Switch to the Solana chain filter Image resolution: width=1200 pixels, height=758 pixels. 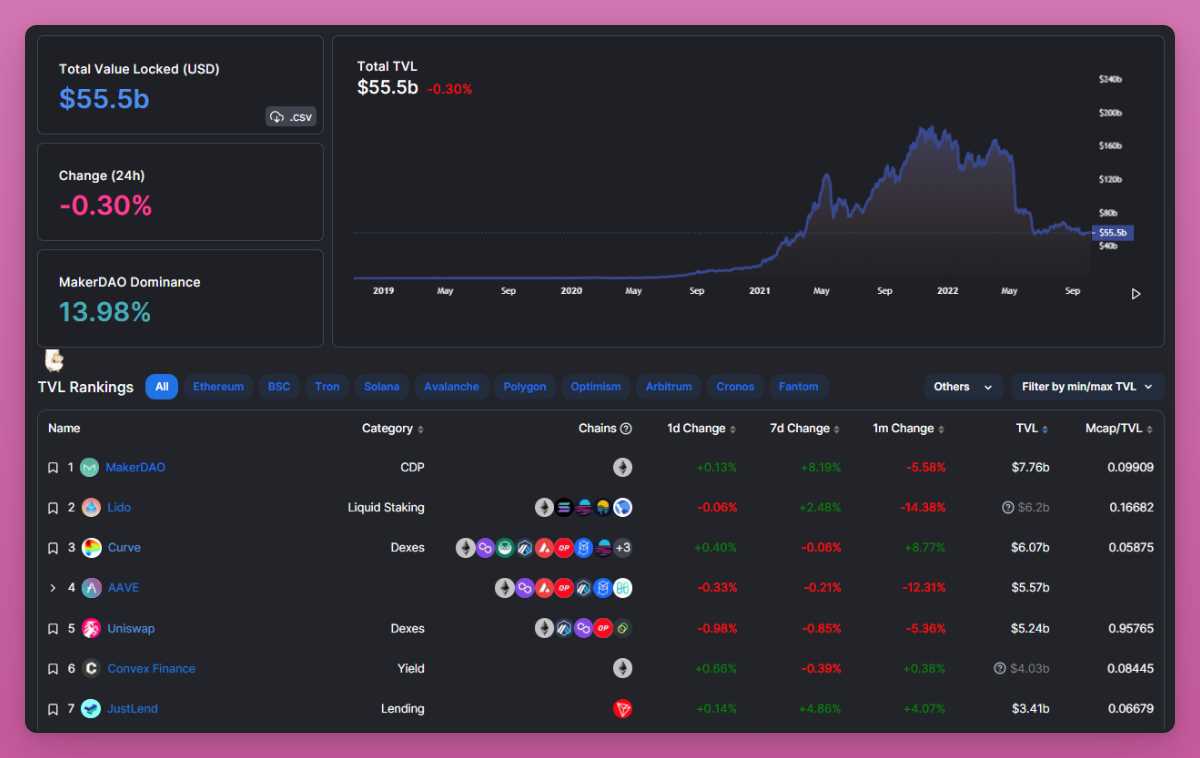pyautogui.click(x=381, y=387)
